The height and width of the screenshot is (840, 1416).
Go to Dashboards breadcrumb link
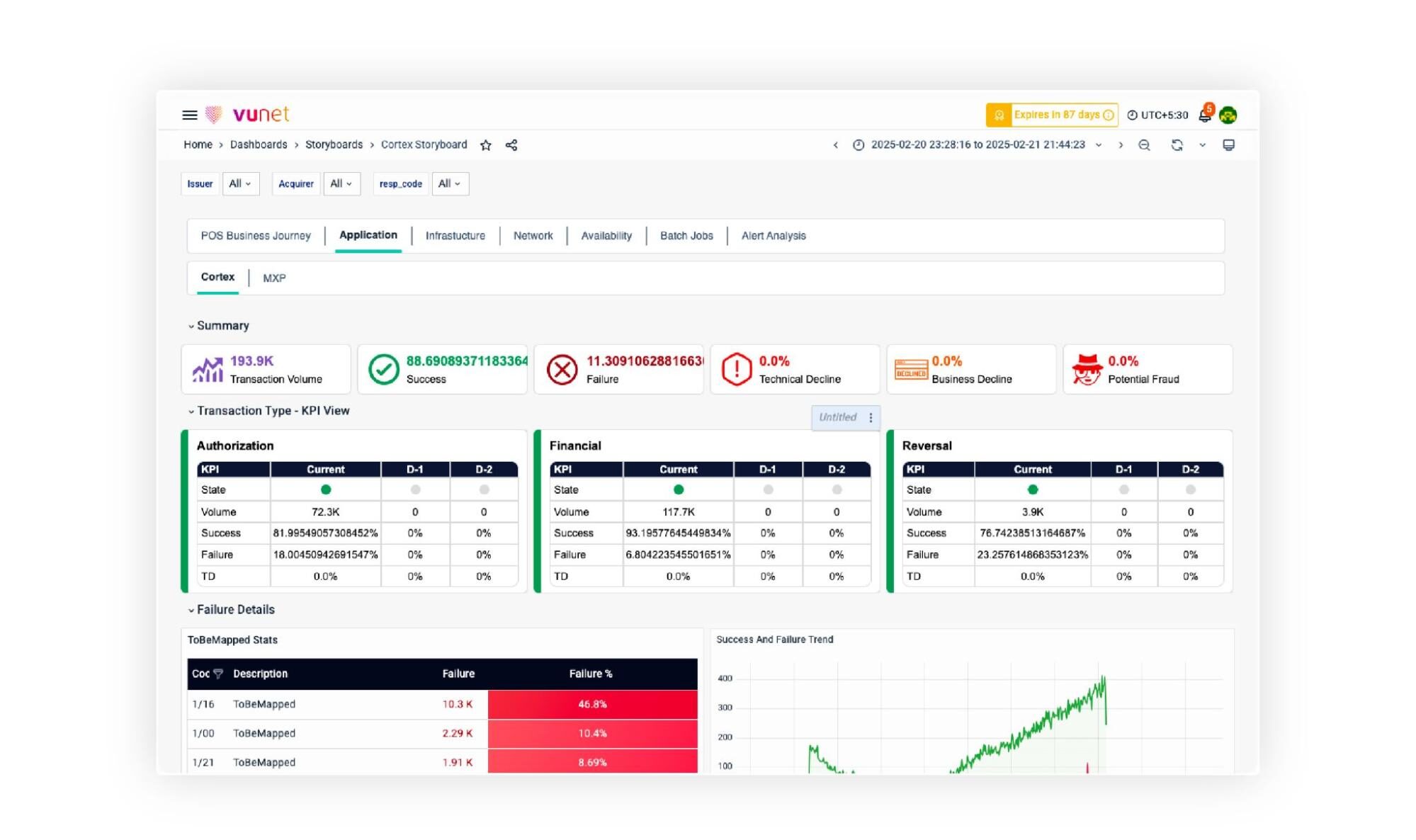pyautogui.click(x=259, y=144)
